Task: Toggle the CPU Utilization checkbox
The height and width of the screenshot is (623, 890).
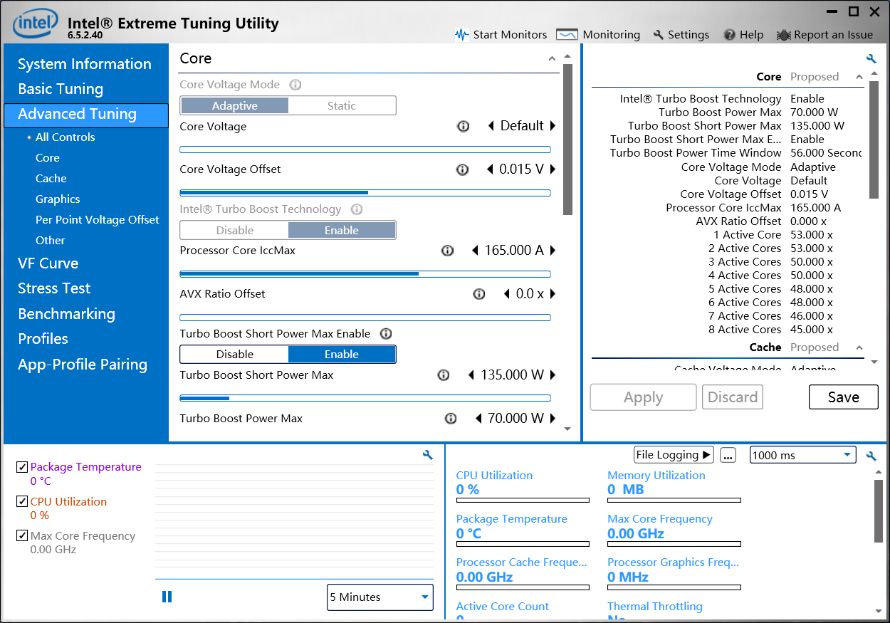Action: click(22, 502)
